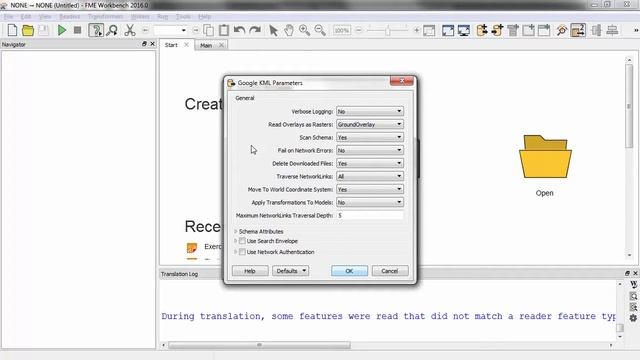The image size is (640, 360).
Task: Select the hand pan tool
Action: click(x=289, y=30)
